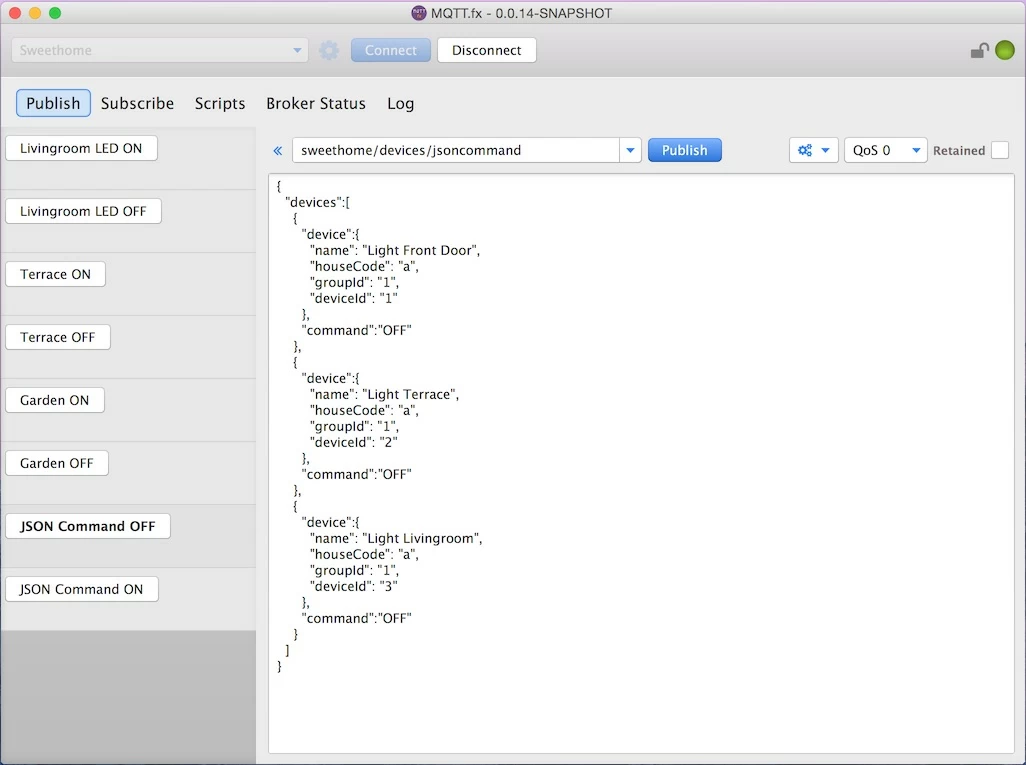This screenshot has height=765, width=1026.
Task: Switch to the Subscribe tab
Action: pos(137,103)
